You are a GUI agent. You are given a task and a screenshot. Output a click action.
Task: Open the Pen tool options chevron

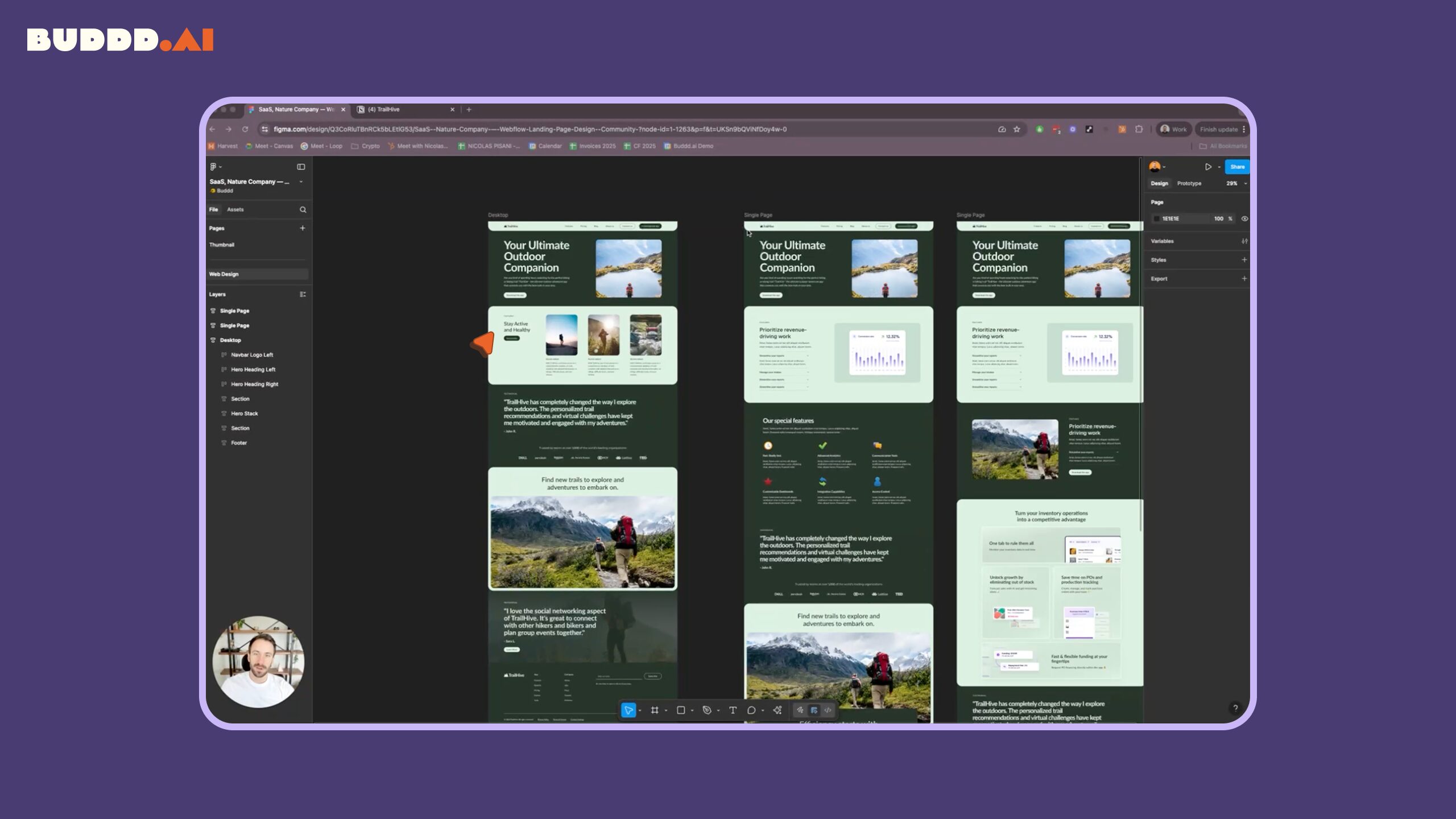pos(718,710)
